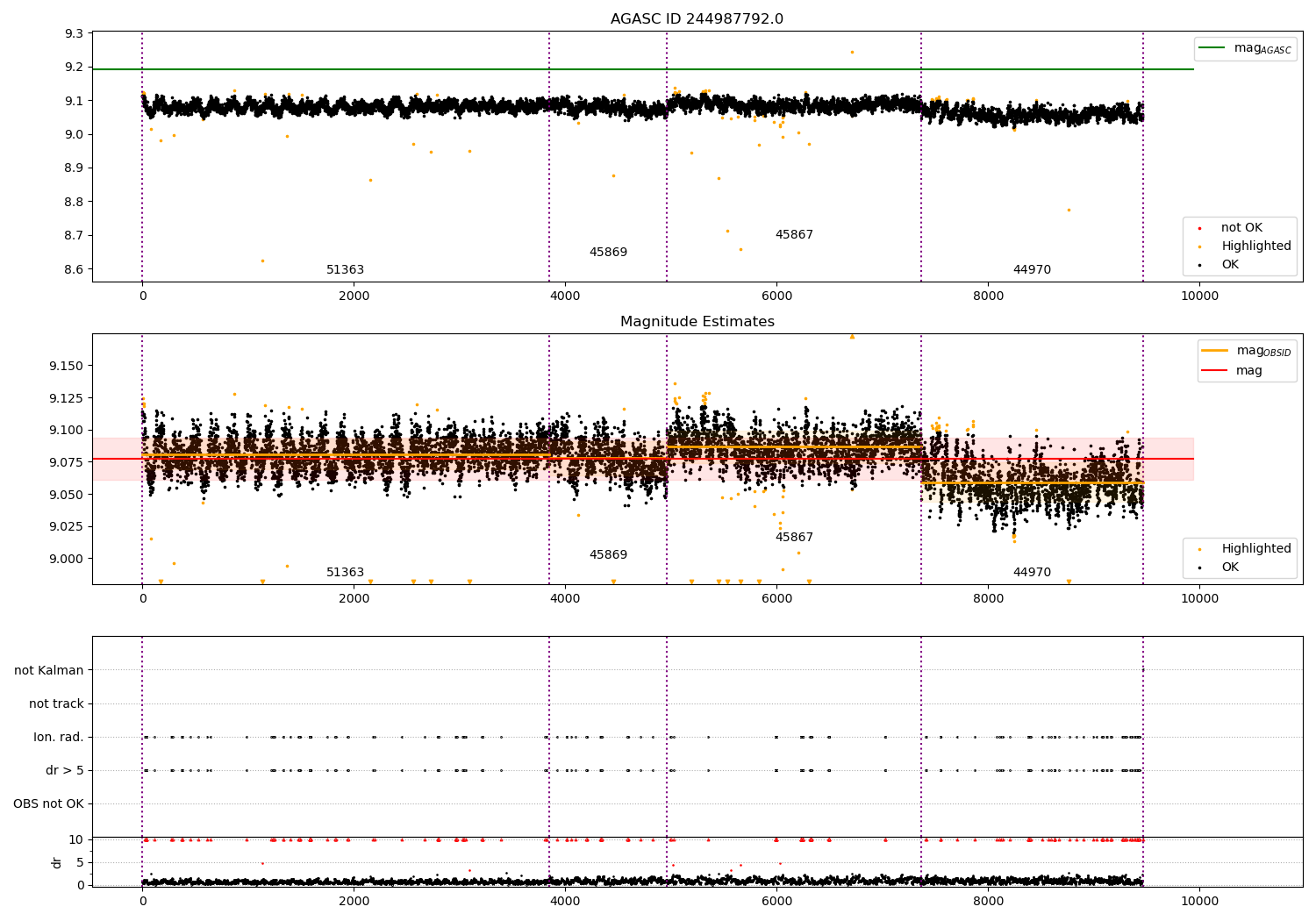This screenshot has width=1316, height=921.
Task: Click the 'OBS not OK' axis label
Action: click(x=48, y=803)
